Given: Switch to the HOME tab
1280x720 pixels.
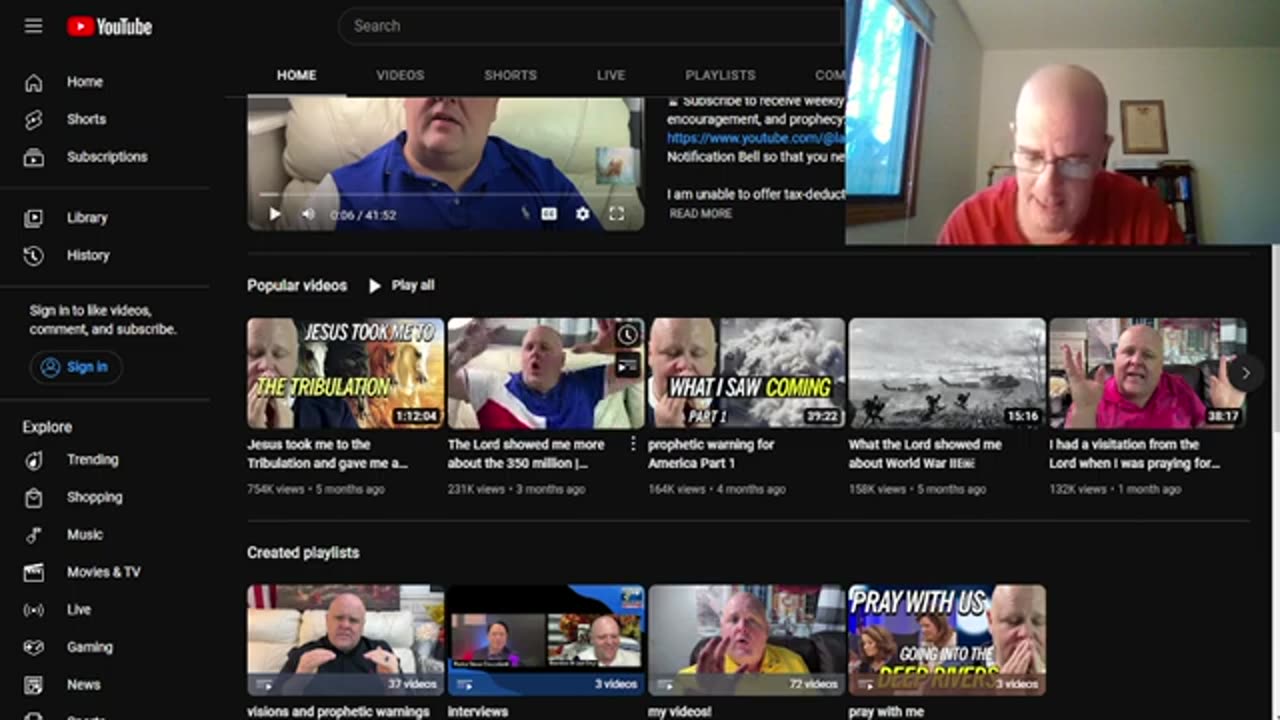Looking at the screenshot, I should pos(296,75).
